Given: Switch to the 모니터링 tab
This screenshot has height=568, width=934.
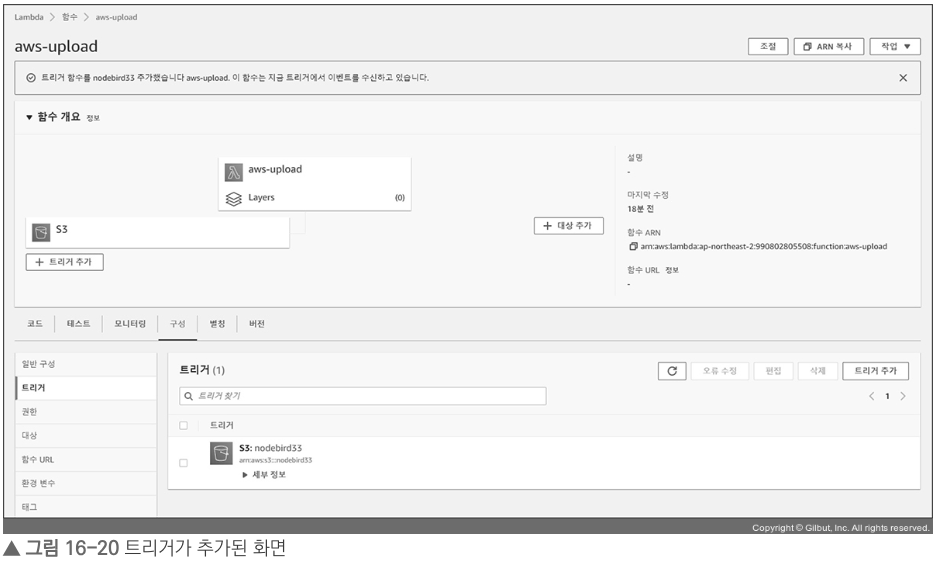Looking at the screenshot, I should pos(130,324).
